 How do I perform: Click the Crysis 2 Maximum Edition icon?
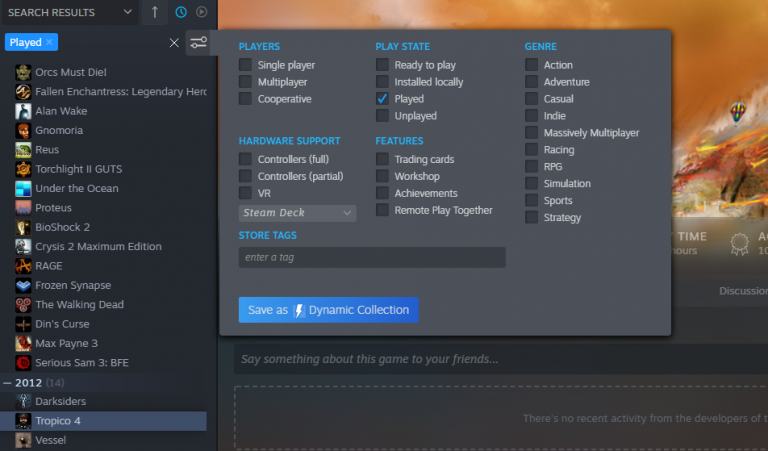click(23, 247)
